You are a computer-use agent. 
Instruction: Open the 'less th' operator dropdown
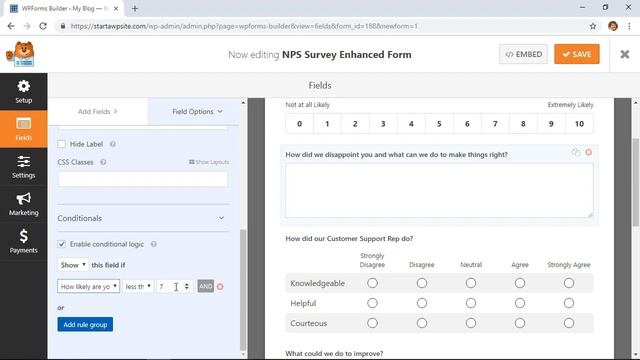click(x=138, y=287)
